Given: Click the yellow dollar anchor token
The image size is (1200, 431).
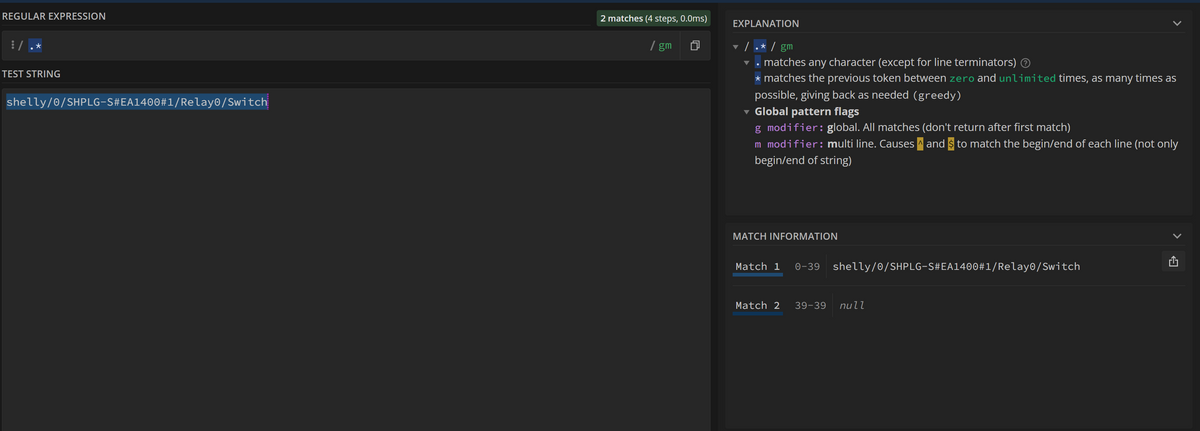Looking at the screenshot, I should point(950,144).
